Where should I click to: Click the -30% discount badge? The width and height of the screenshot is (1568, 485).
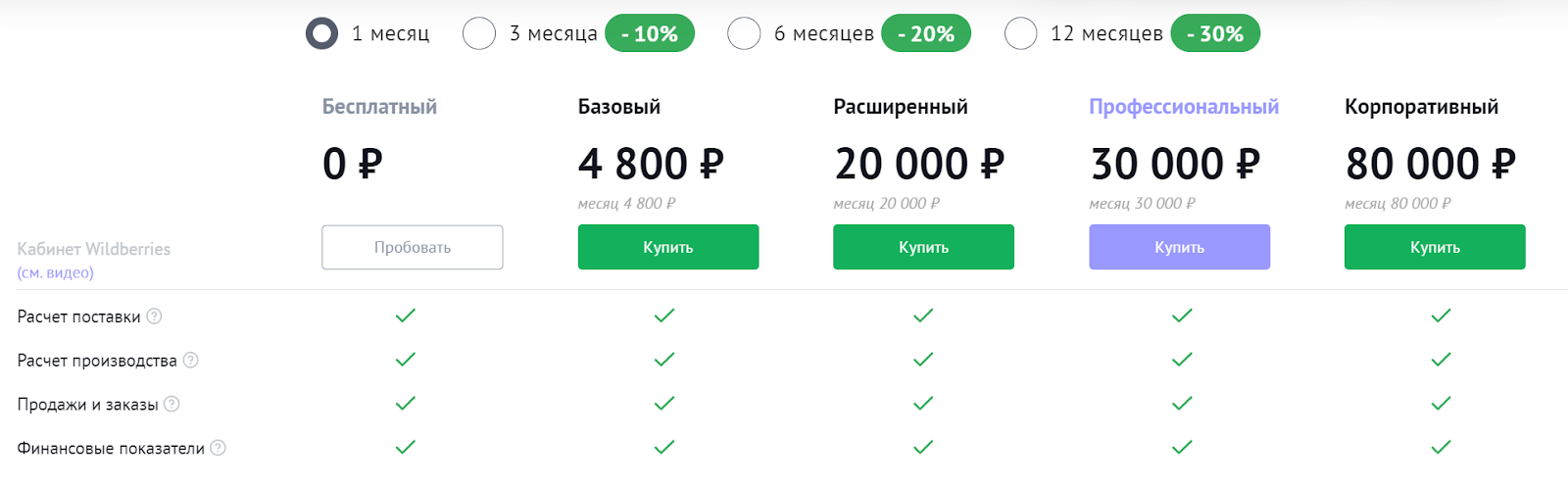click(1215, 33)
